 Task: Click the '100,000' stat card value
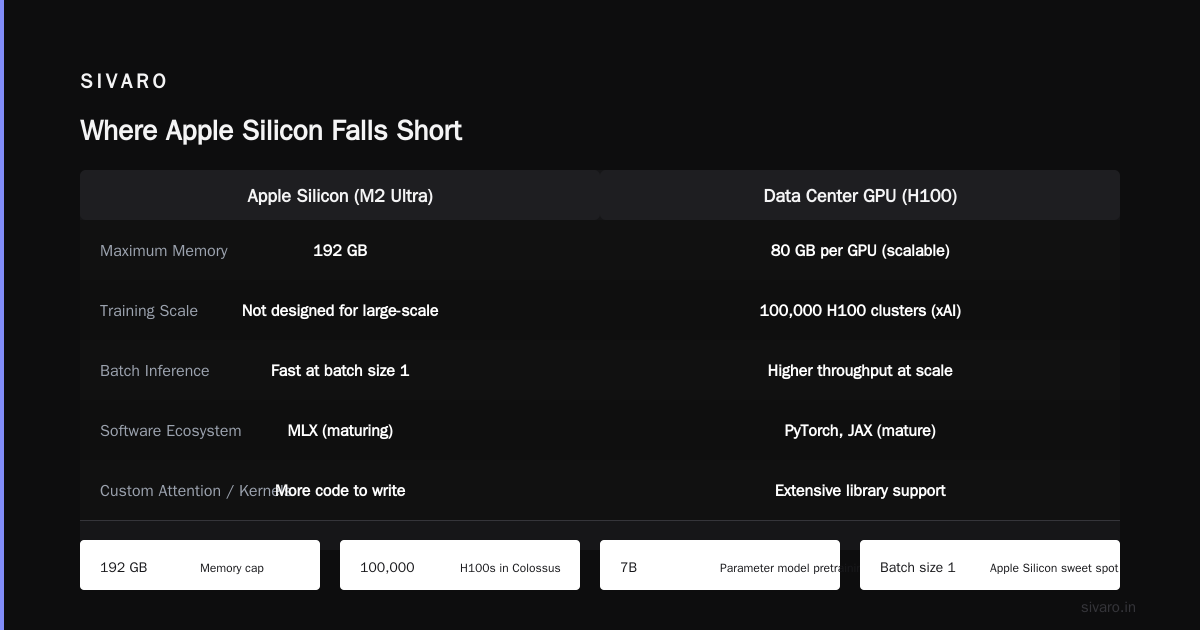tap(387, 567)
